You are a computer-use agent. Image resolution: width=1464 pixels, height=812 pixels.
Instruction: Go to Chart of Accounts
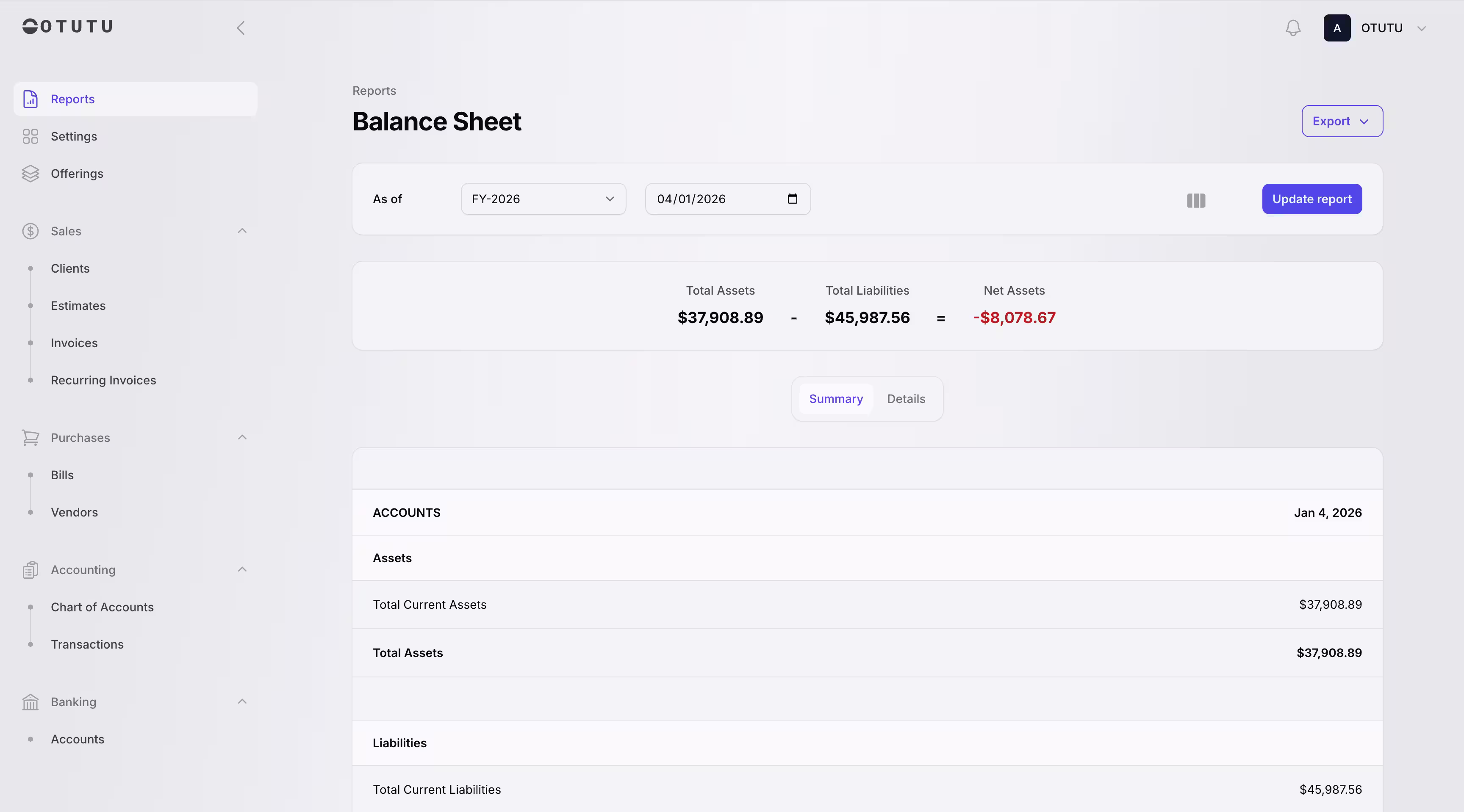[x=102, y=606]
